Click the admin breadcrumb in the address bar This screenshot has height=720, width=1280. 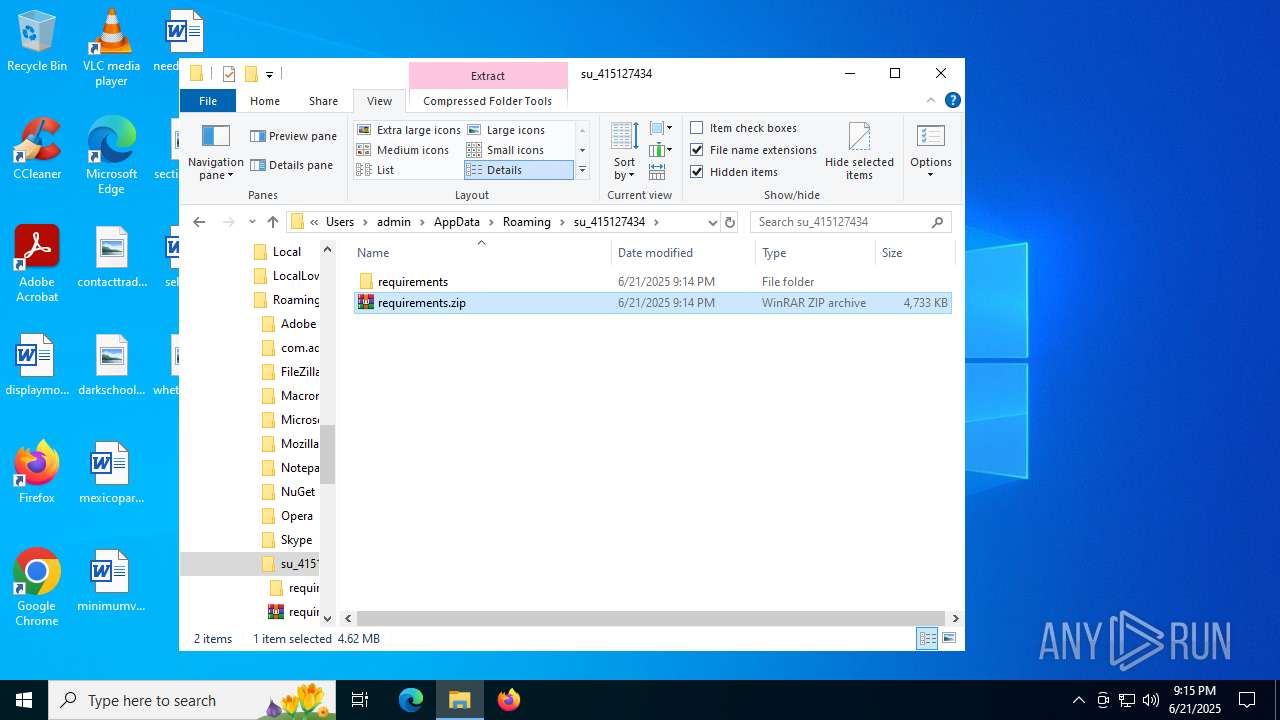pos(394,222)
